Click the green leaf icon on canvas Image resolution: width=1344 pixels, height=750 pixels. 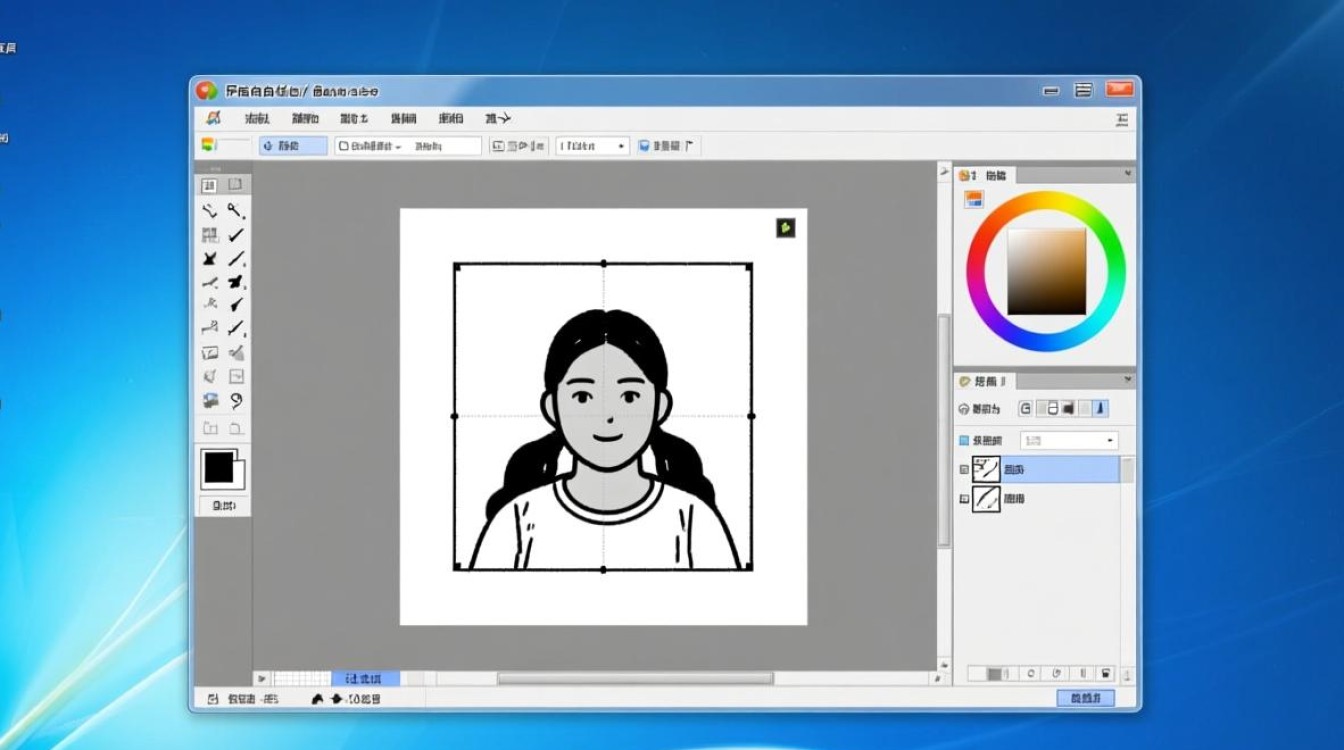[x=786, y=228]
